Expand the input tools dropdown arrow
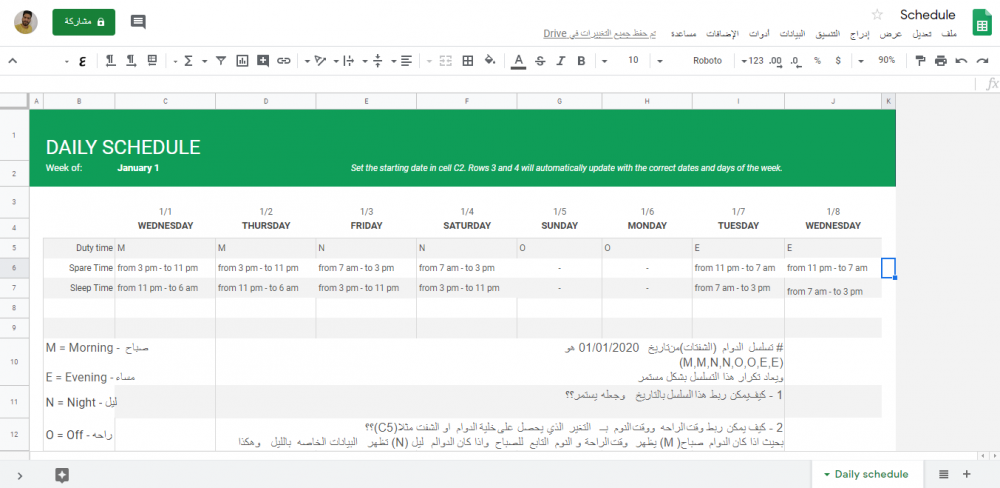The width and height of the screenshot is (1000, 488). coord(66,61)
